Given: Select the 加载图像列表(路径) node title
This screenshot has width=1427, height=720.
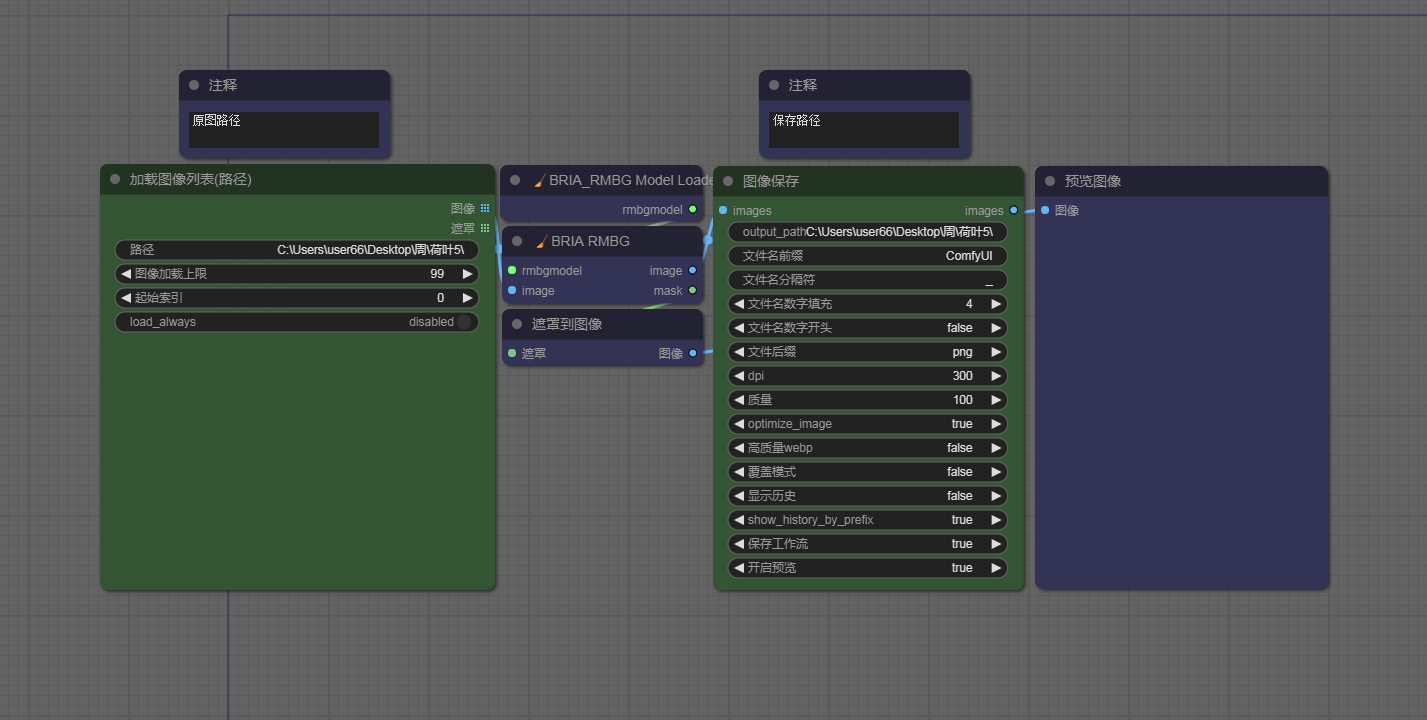Looking at the screenshot, I should tap(190, 180).
